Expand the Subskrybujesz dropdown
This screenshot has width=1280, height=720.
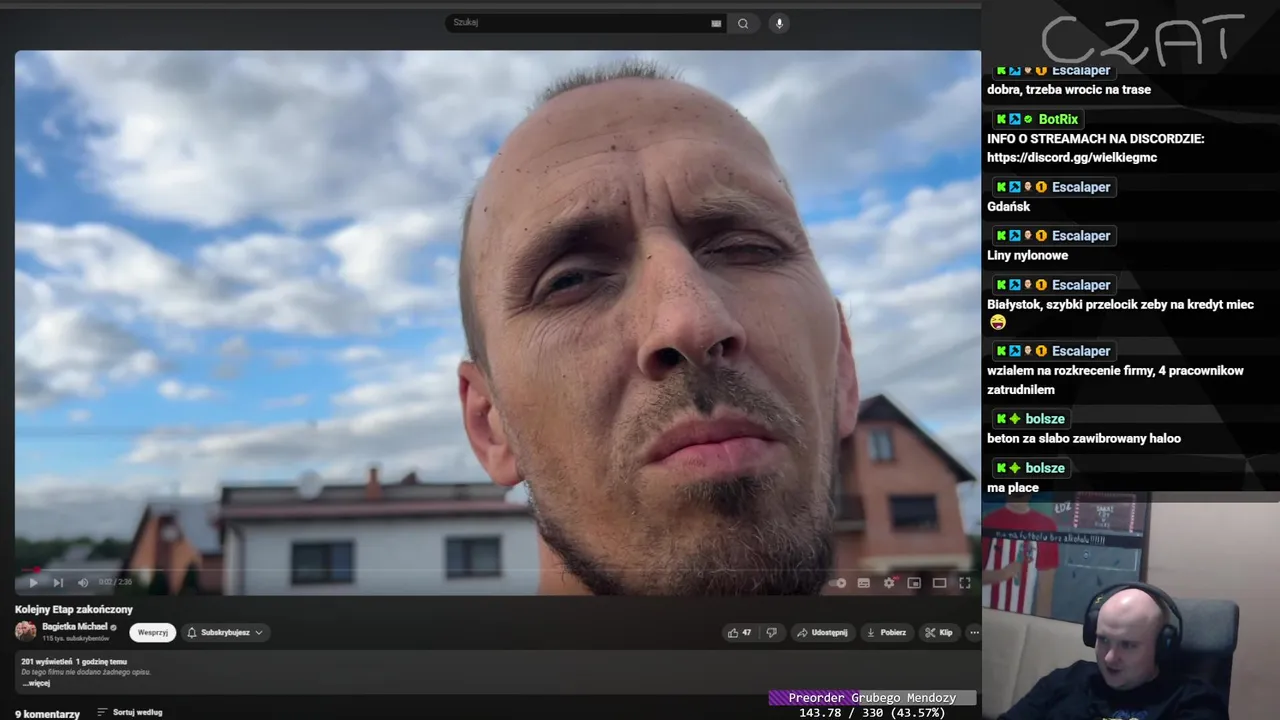pyautogui.click(x=225, y=632)
